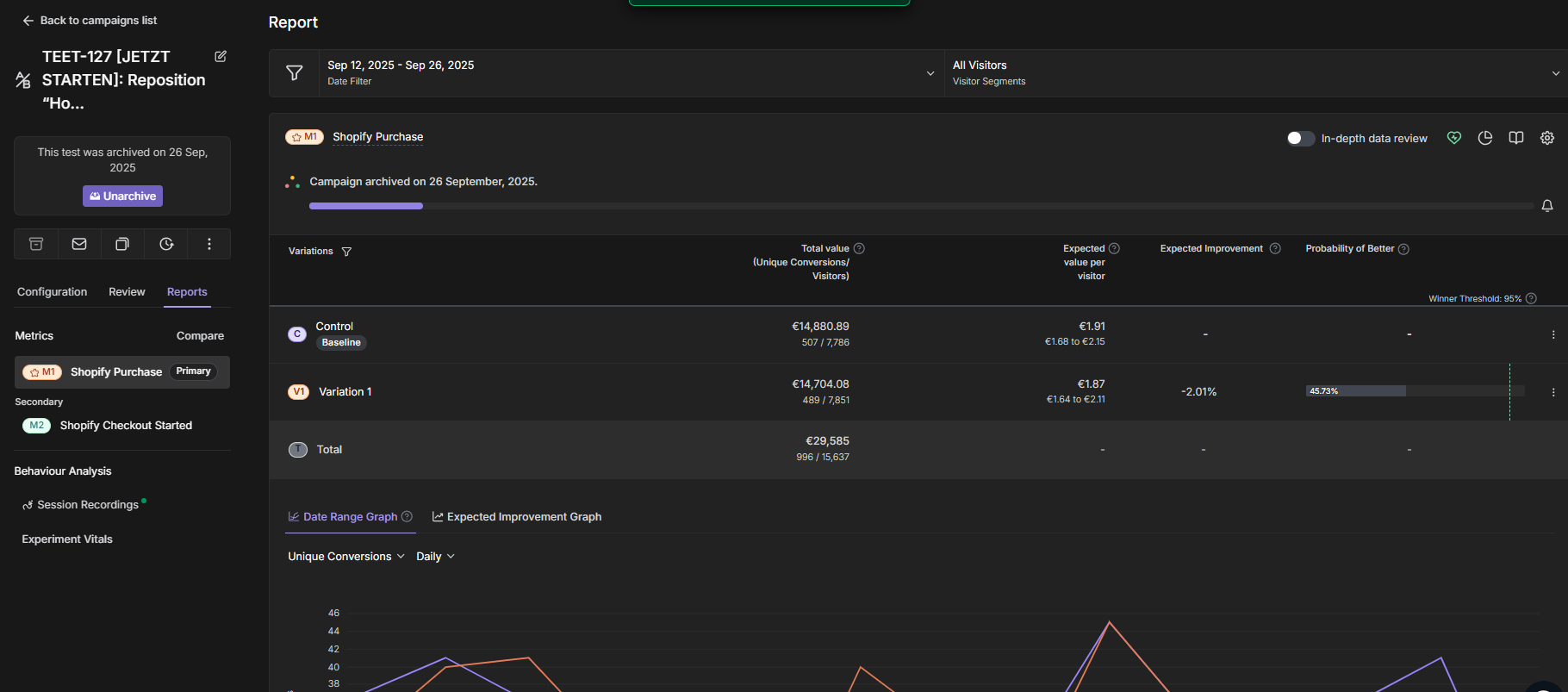Click the archive box icon in campaign toolbar
The height and width of the screenshot is (692, 1568).
coord(36,244)
